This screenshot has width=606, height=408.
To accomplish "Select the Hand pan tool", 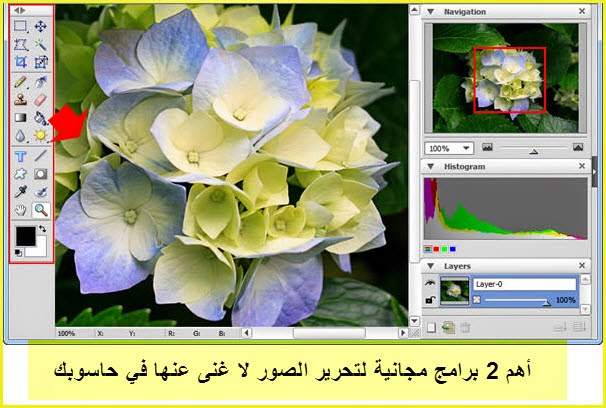I will pos(20,209).
